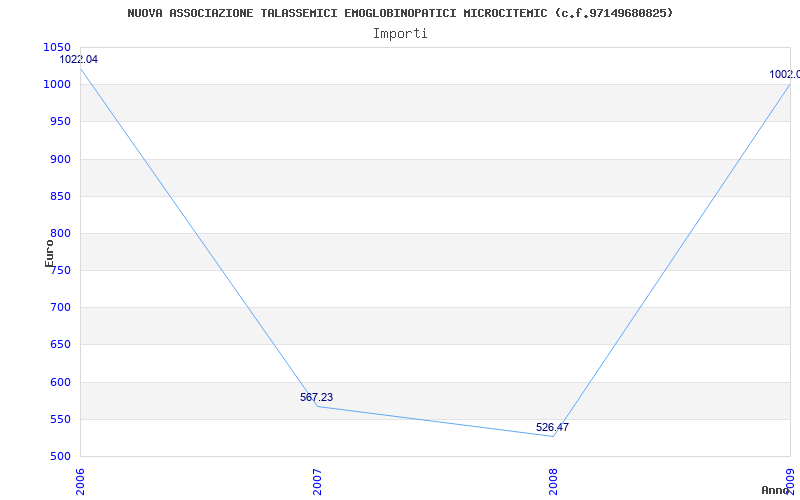Image resolution: width=800 pixels, height=500 pixels.
Task: Select year 2008 on x-axis
Action: pos(554,482)
